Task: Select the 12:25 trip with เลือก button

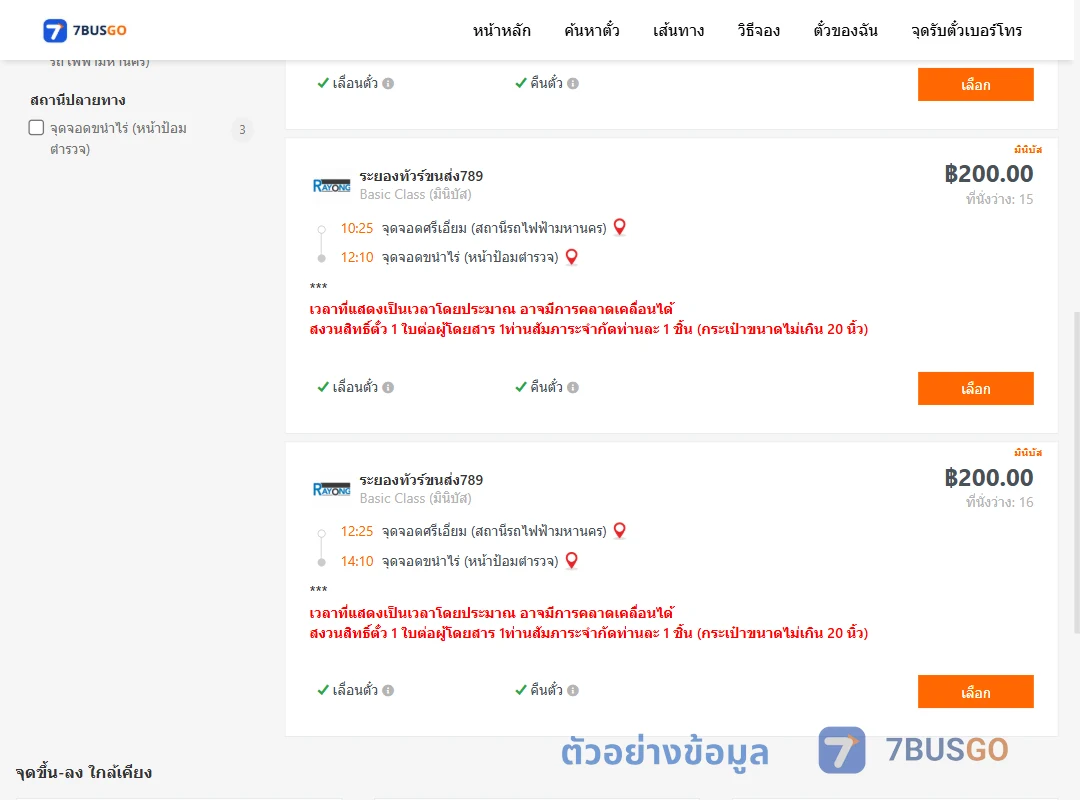Action: (x=975, y=692)
